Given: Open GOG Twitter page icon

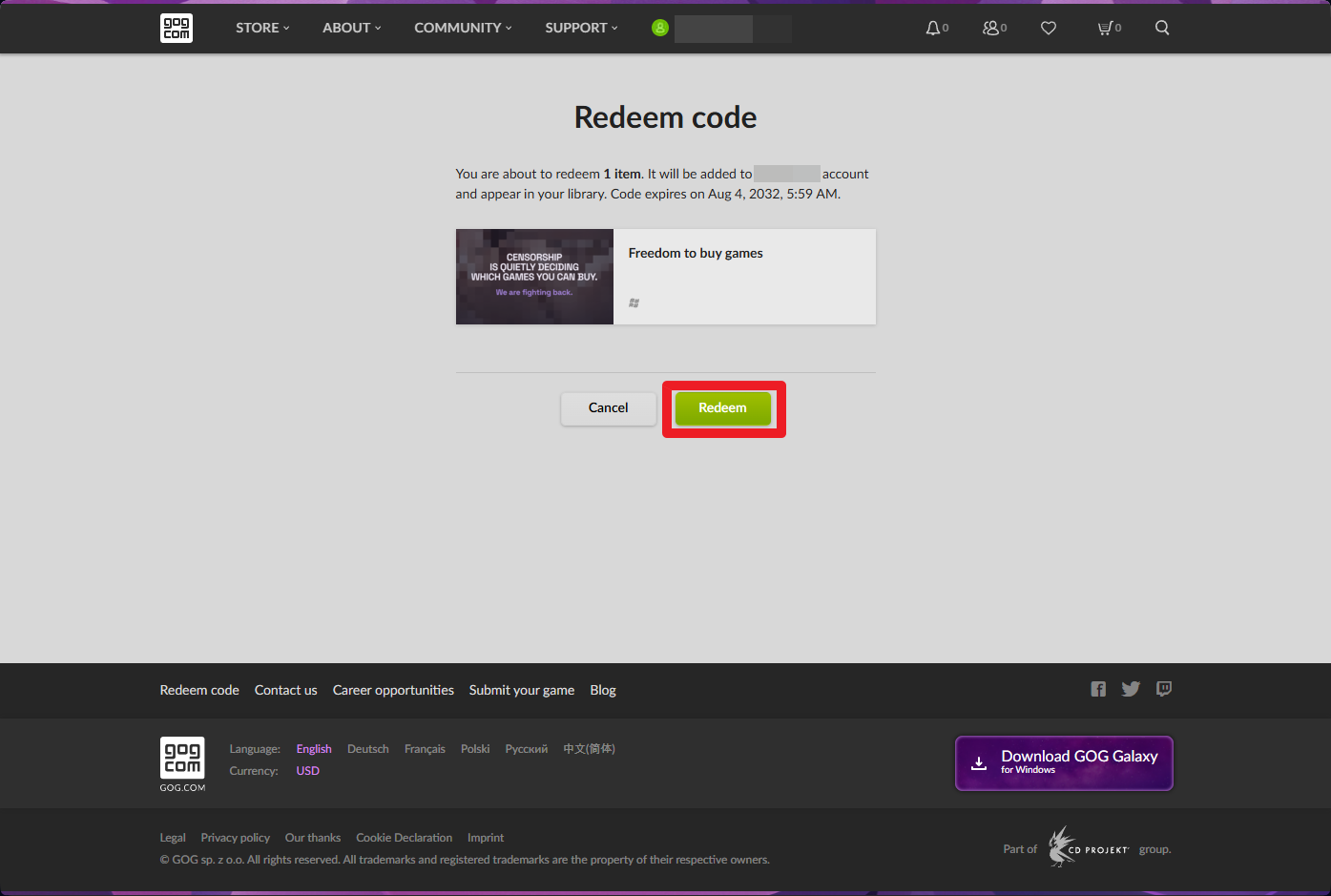Looking at the screenshot, I should [x=1131, y=689].
